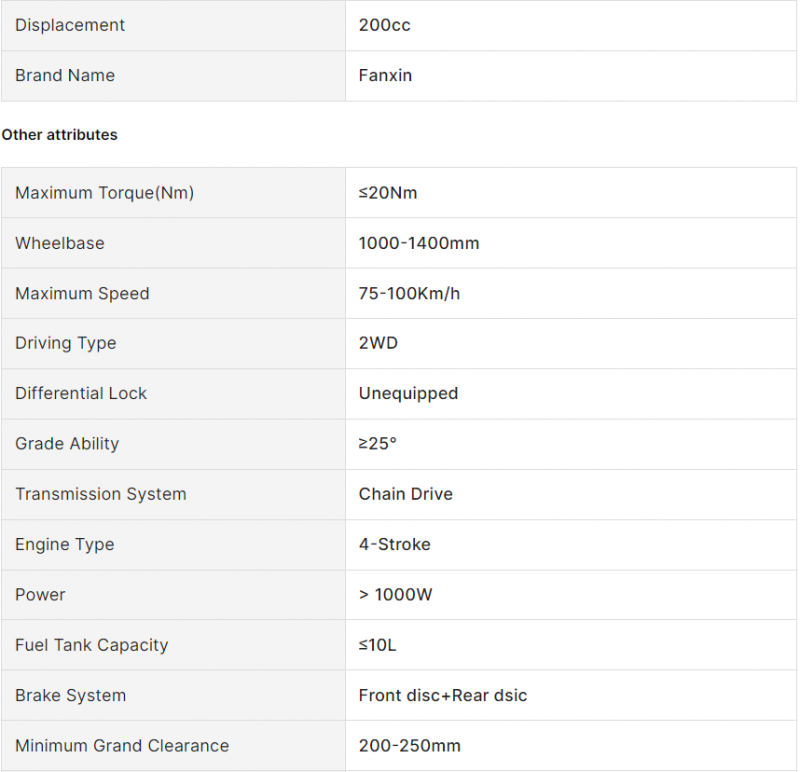Viewport: 800px width, 772px height.
Task: Click the Power > 1000W value
Action: click(x=395, y=595)
